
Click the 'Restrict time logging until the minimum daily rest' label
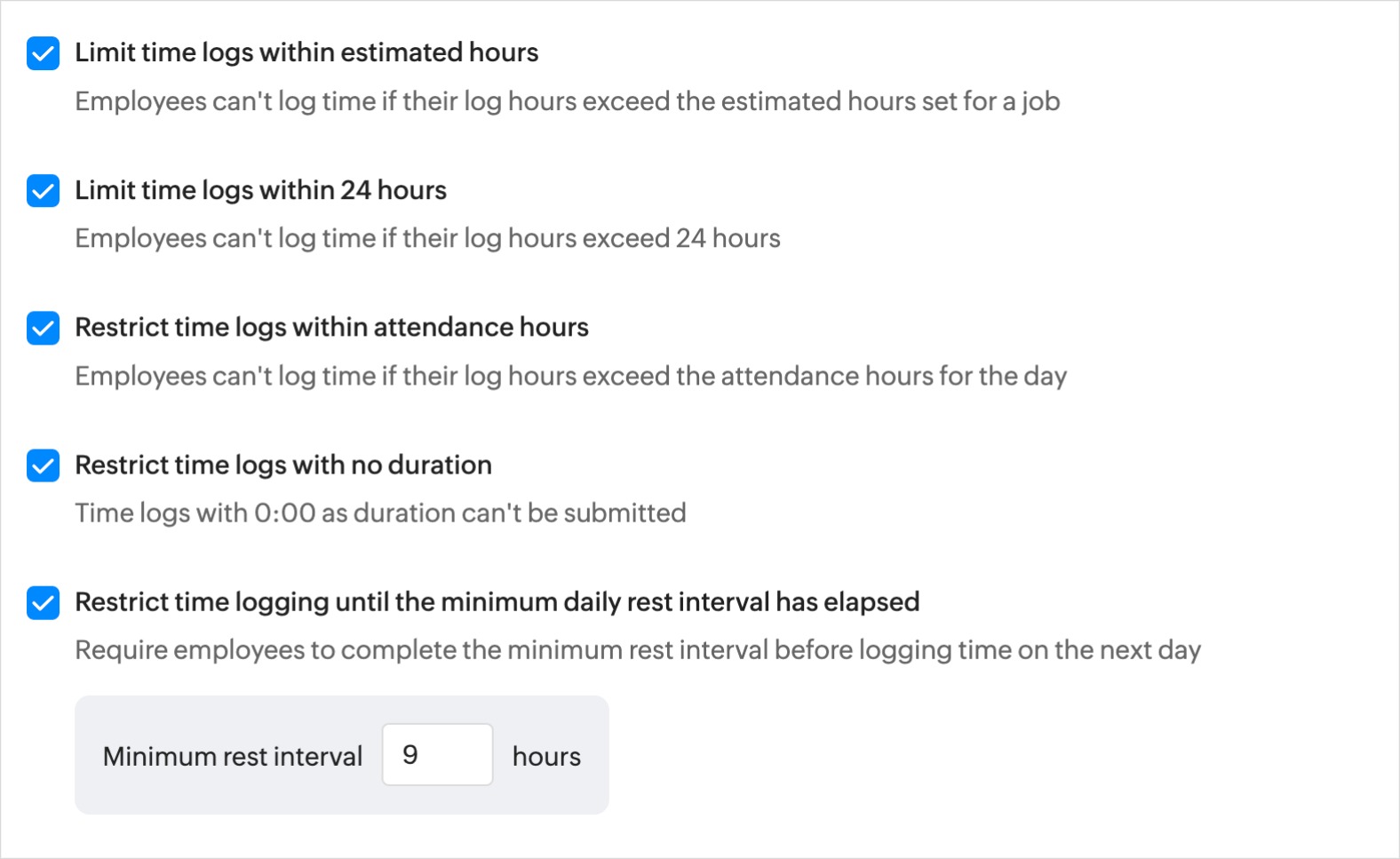coord(497,601)
